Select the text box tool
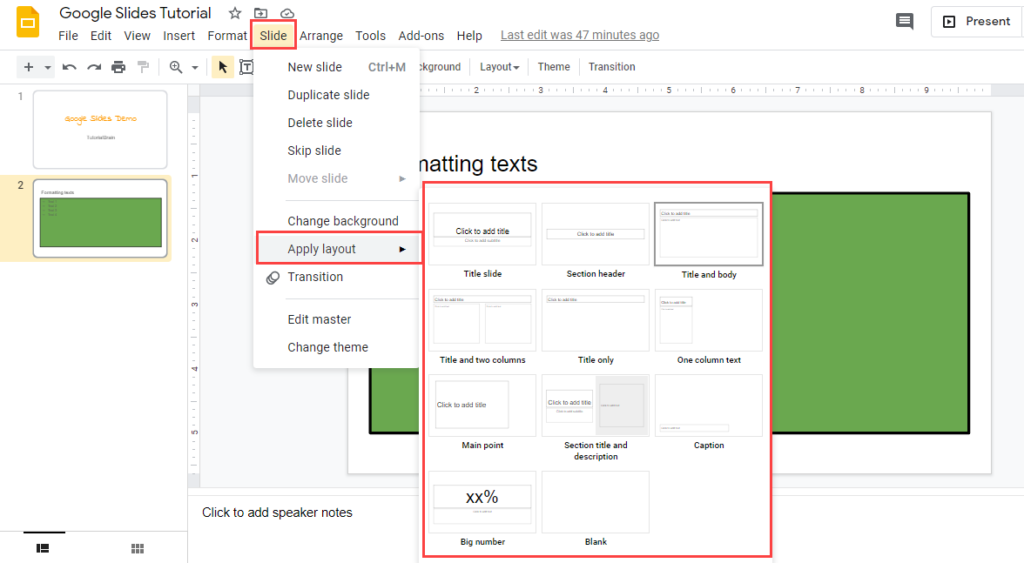Image resolution: width=1024 pixels, height=563 pixels. (246, 67)
